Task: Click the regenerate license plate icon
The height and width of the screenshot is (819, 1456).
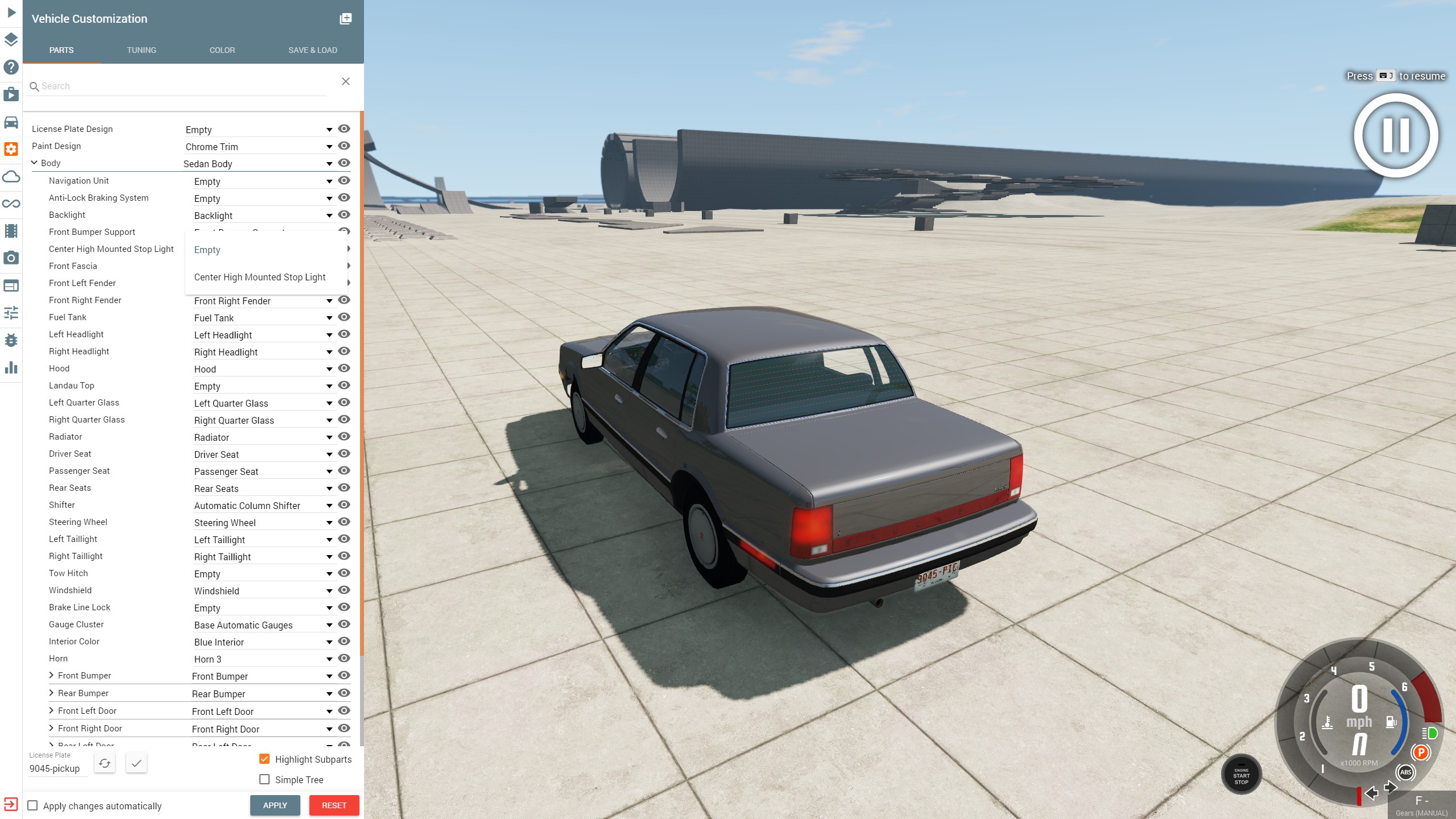Action: [105, 763]
